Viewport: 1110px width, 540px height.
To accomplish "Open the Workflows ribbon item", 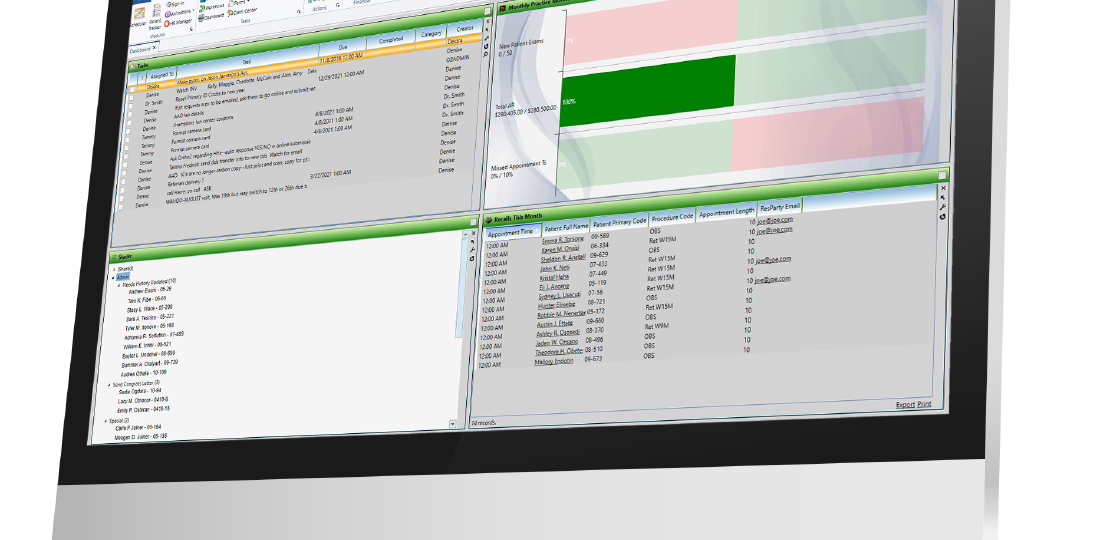I will 212,6.
